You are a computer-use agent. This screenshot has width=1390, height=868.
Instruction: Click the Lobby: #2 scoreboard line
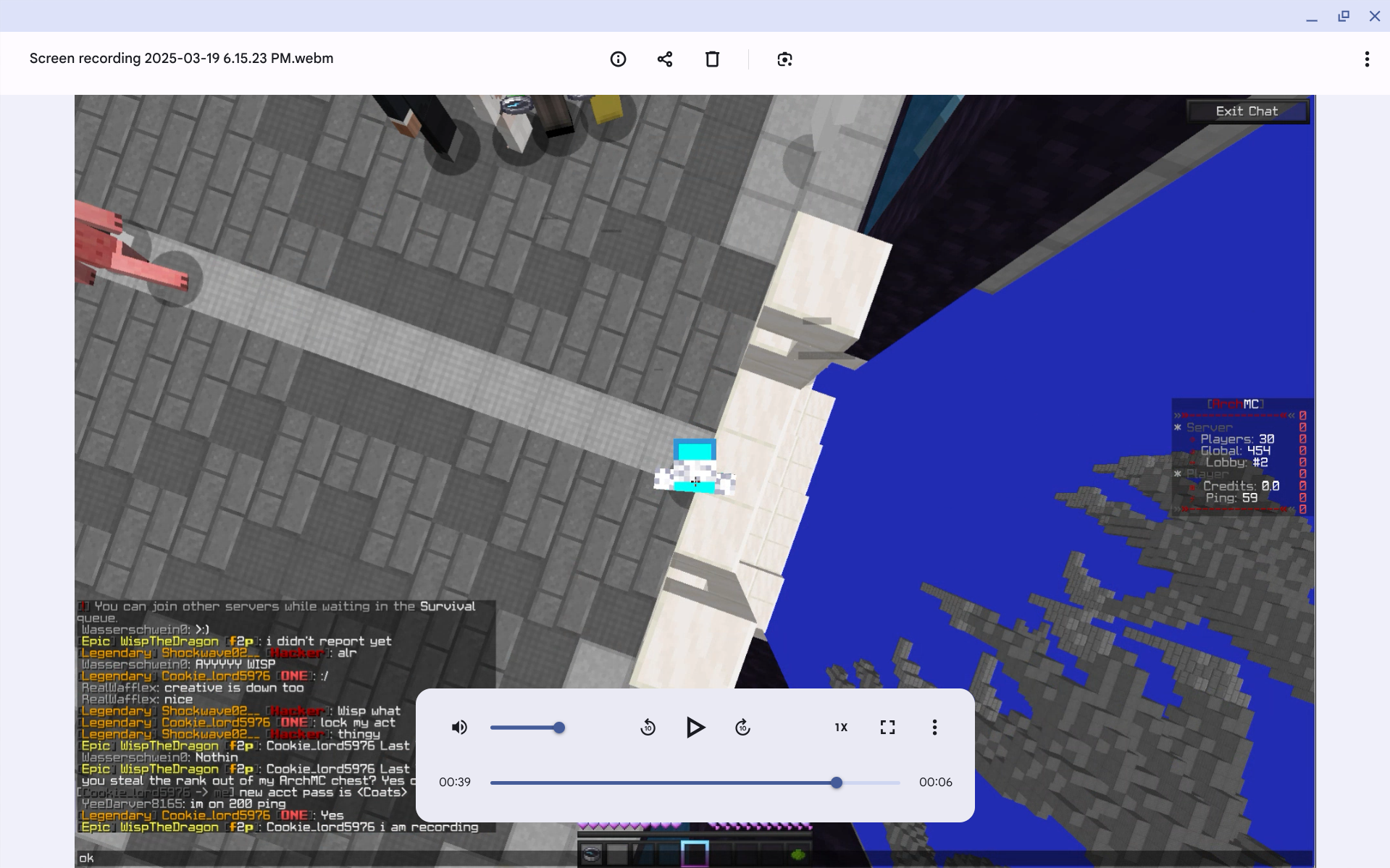pyautogui.click(x=1236, y=463)
